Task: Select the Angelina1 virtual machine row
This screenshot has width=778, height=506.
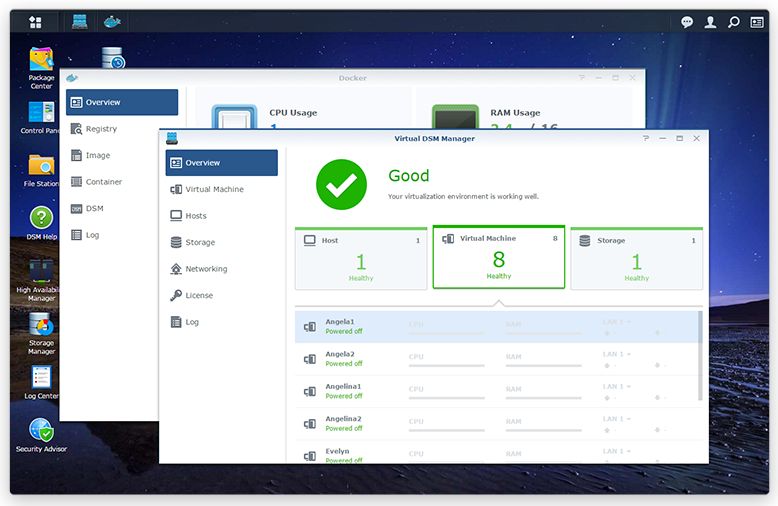Action: (496, 391)
